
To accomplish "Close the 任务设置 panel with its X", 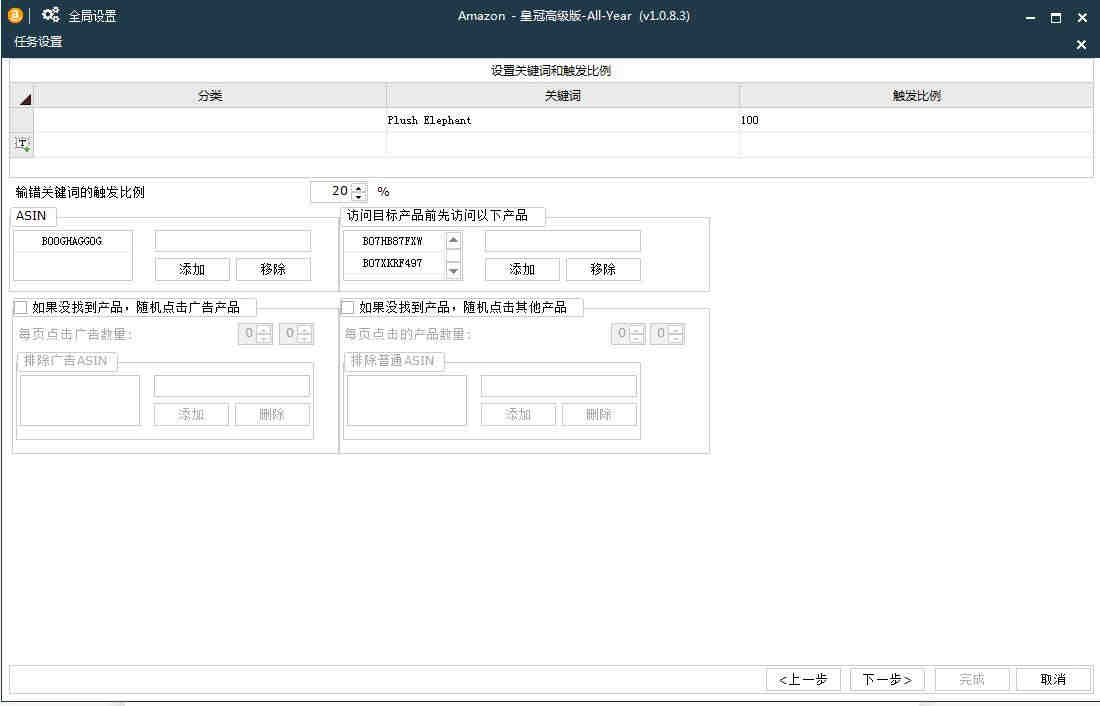I will tap(1081, 44).
